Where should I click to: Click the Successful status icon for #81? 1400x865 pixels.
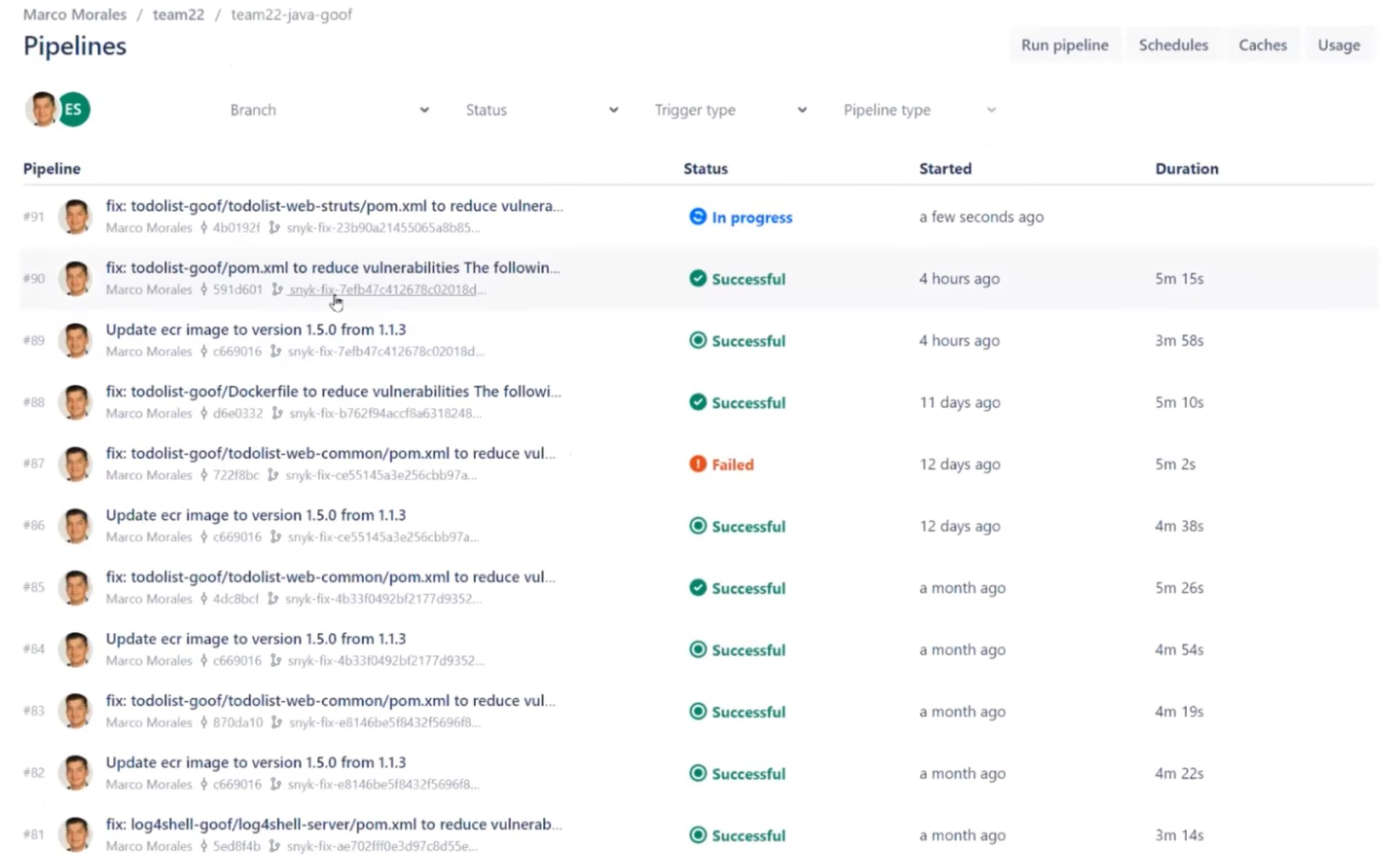pyautogui.click(x=697, y=835)
